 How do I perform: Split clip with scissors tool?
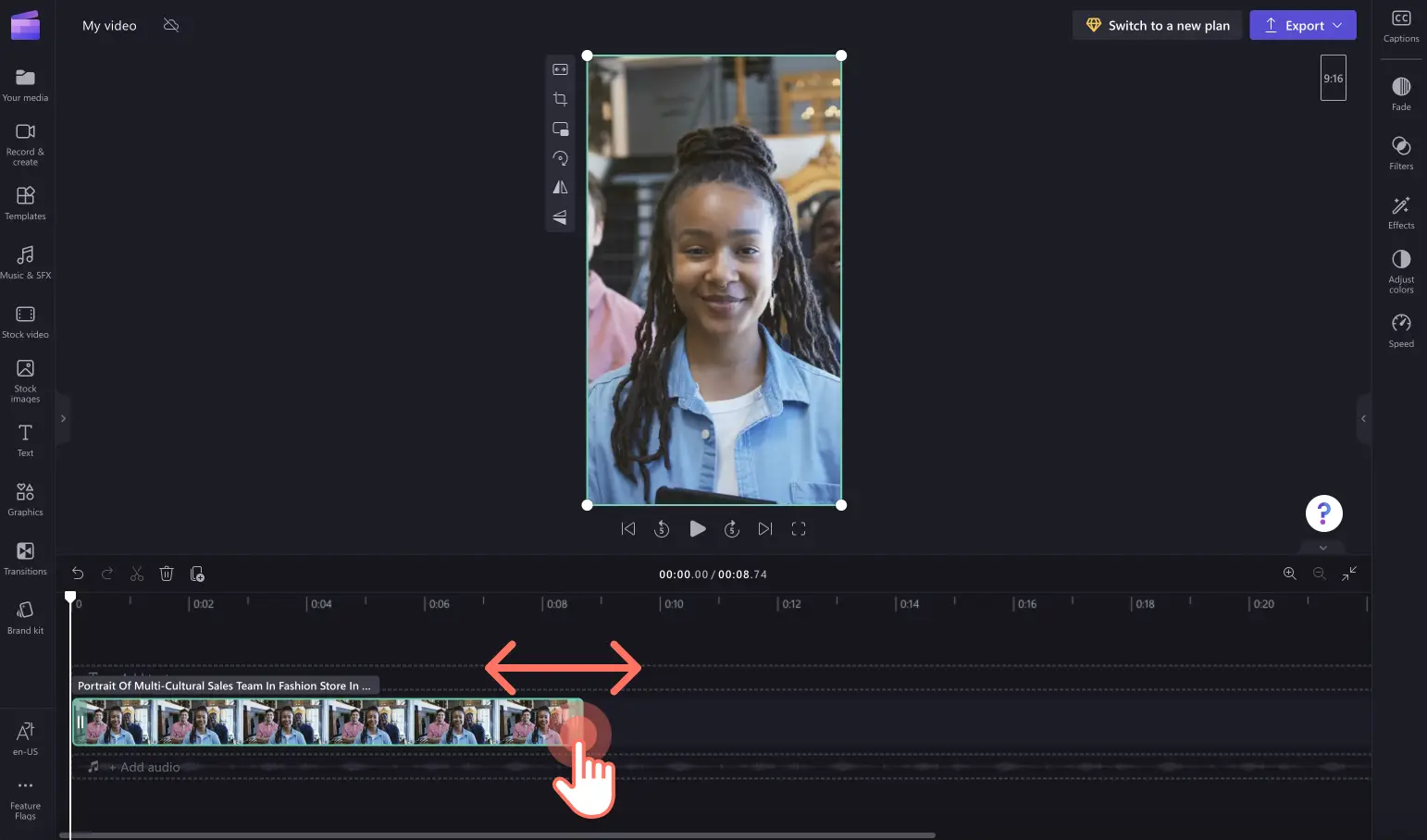[x=137, y=574]
